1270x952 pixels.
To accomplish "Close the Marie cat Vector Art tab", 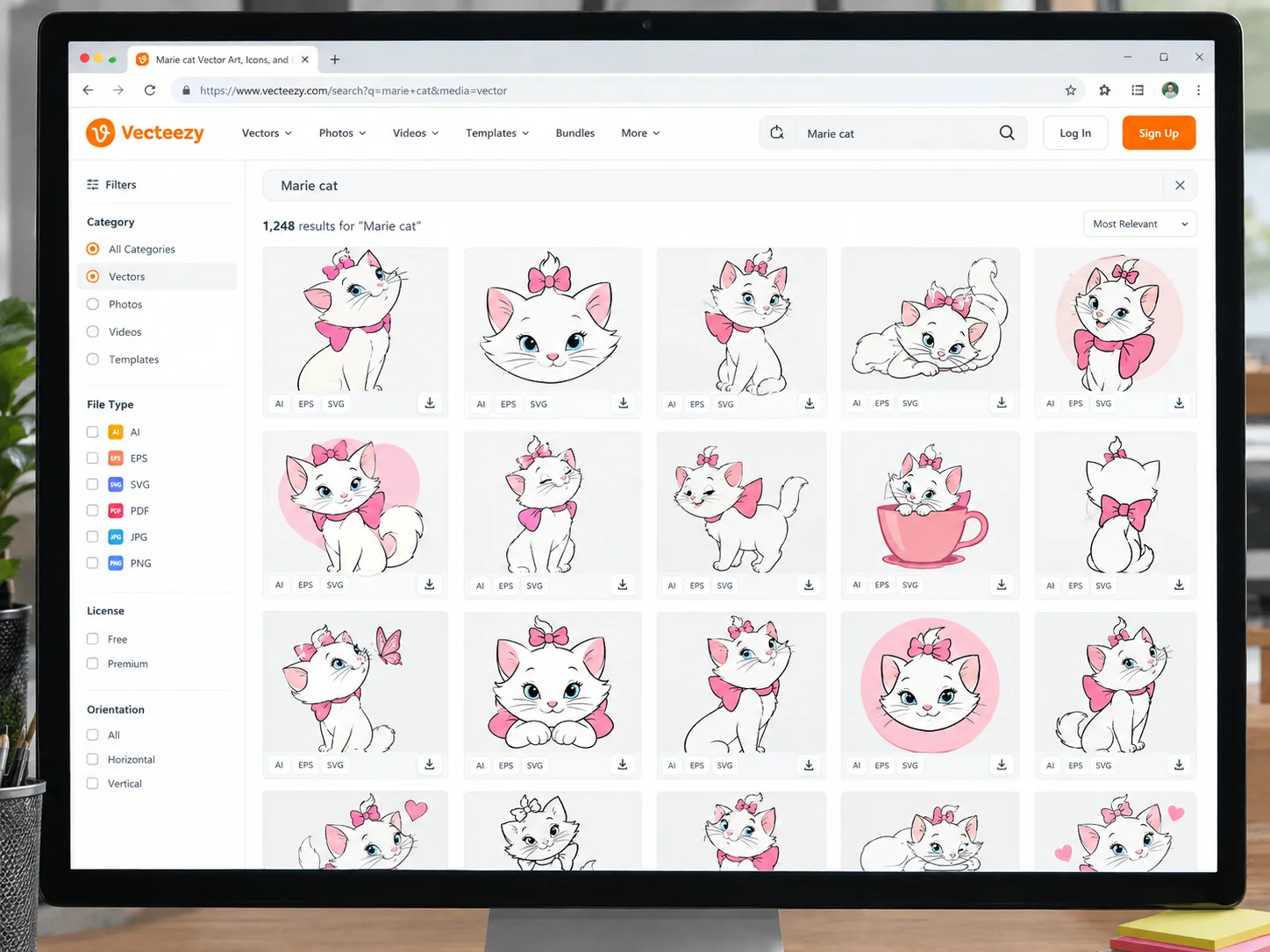I will pos(304,60).
